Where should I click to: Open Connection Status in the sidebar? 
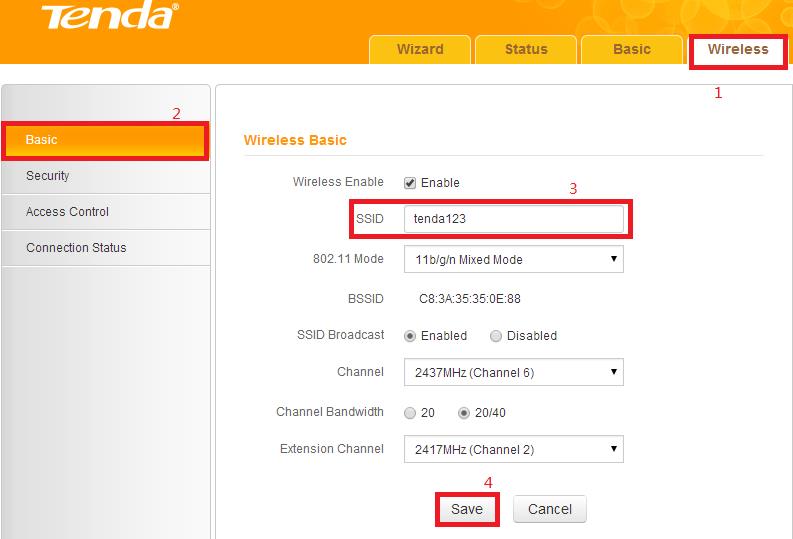(105, 248)
